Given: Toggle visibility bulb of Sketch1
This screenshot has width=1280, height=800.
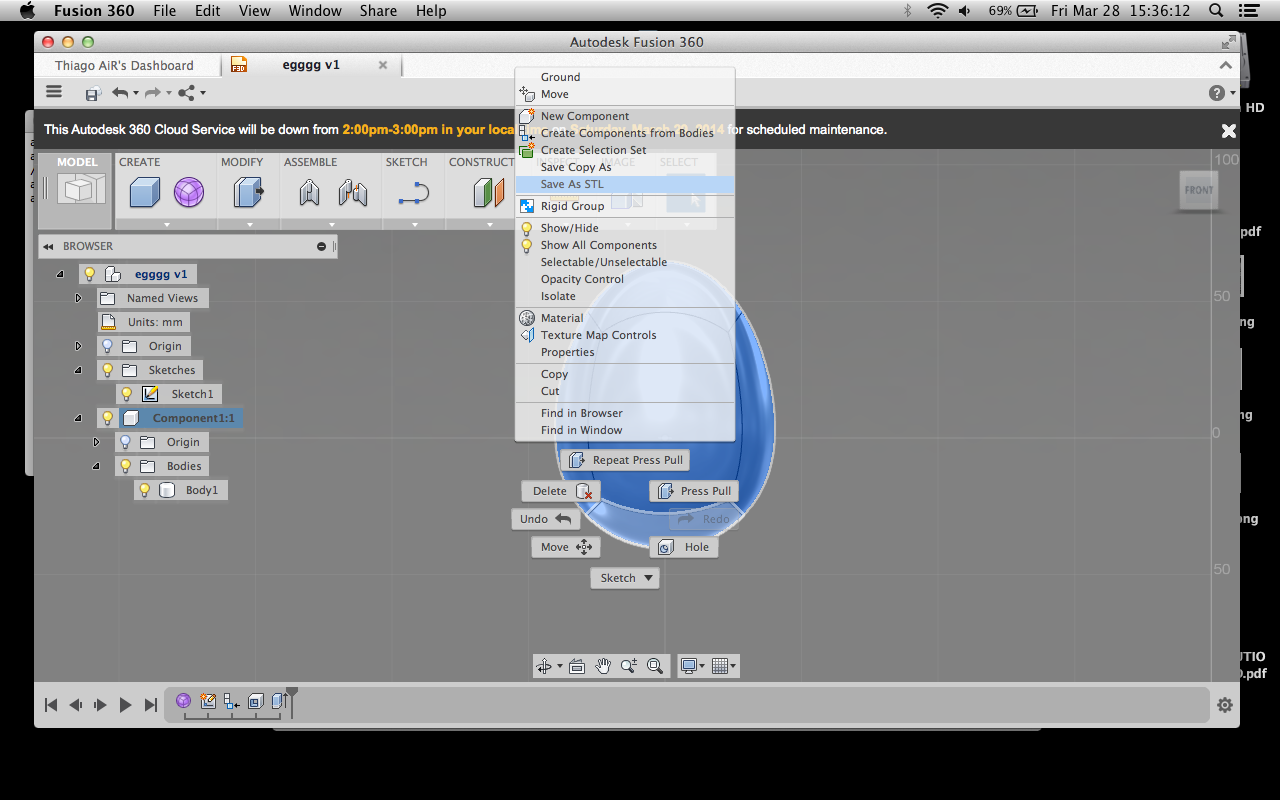Looking at the screenshot, I should point(127,394).
